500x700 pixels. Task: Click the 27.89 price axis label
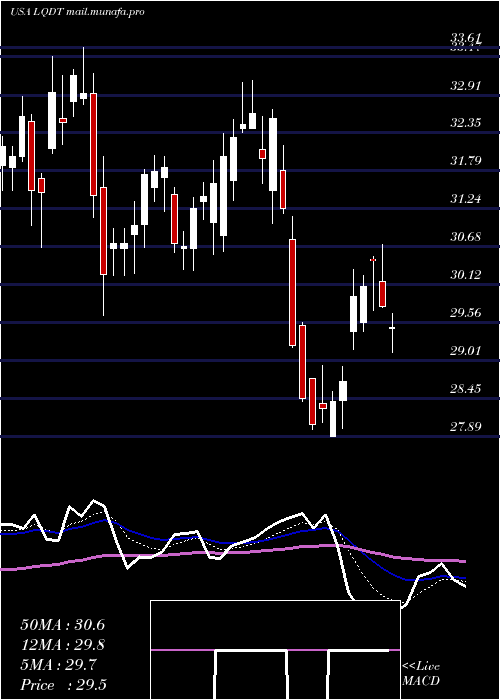pyautogui.click(x=466, y=426)
